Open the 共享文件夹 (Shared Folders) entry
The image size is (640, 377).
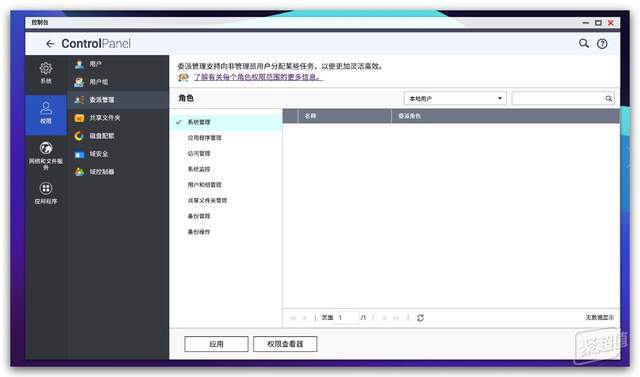pyautogui.click(x=118, y=118)
